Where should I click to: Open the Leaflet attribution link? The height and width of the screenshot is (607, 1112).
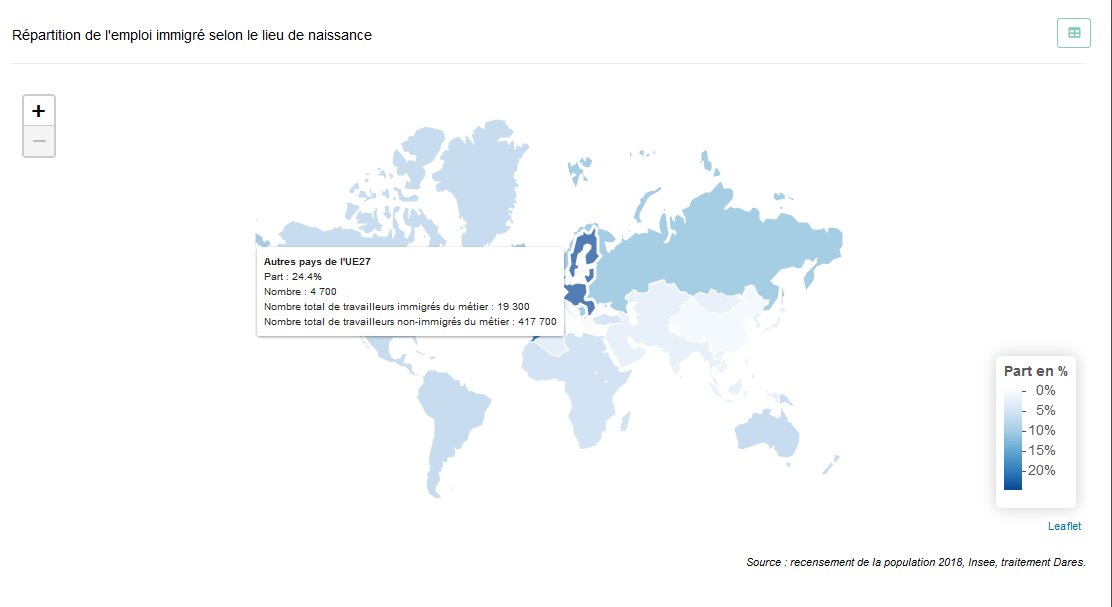click(x=1064, y=526)
